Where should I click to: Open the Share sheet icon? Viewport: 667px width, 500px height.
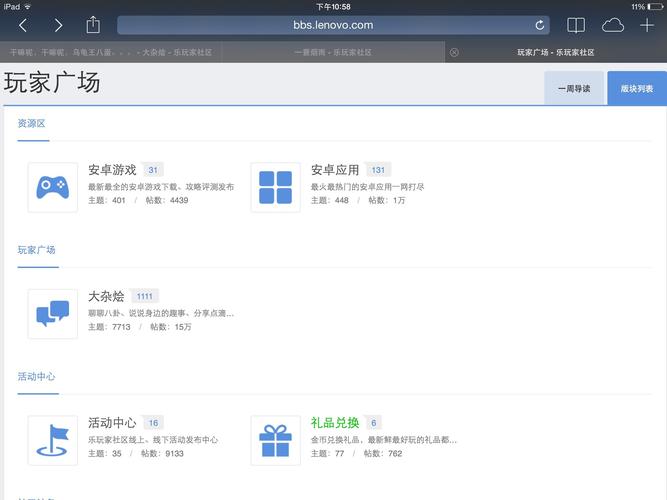(x=93, y=24)
